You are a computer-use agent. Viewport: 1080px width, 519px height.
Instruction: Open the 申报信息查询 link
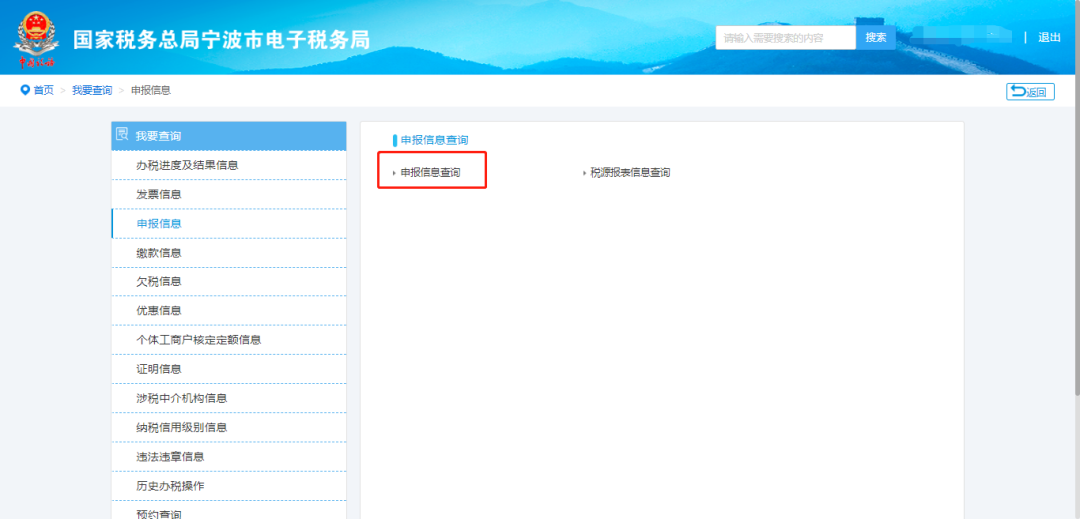(x=430, y=173)
